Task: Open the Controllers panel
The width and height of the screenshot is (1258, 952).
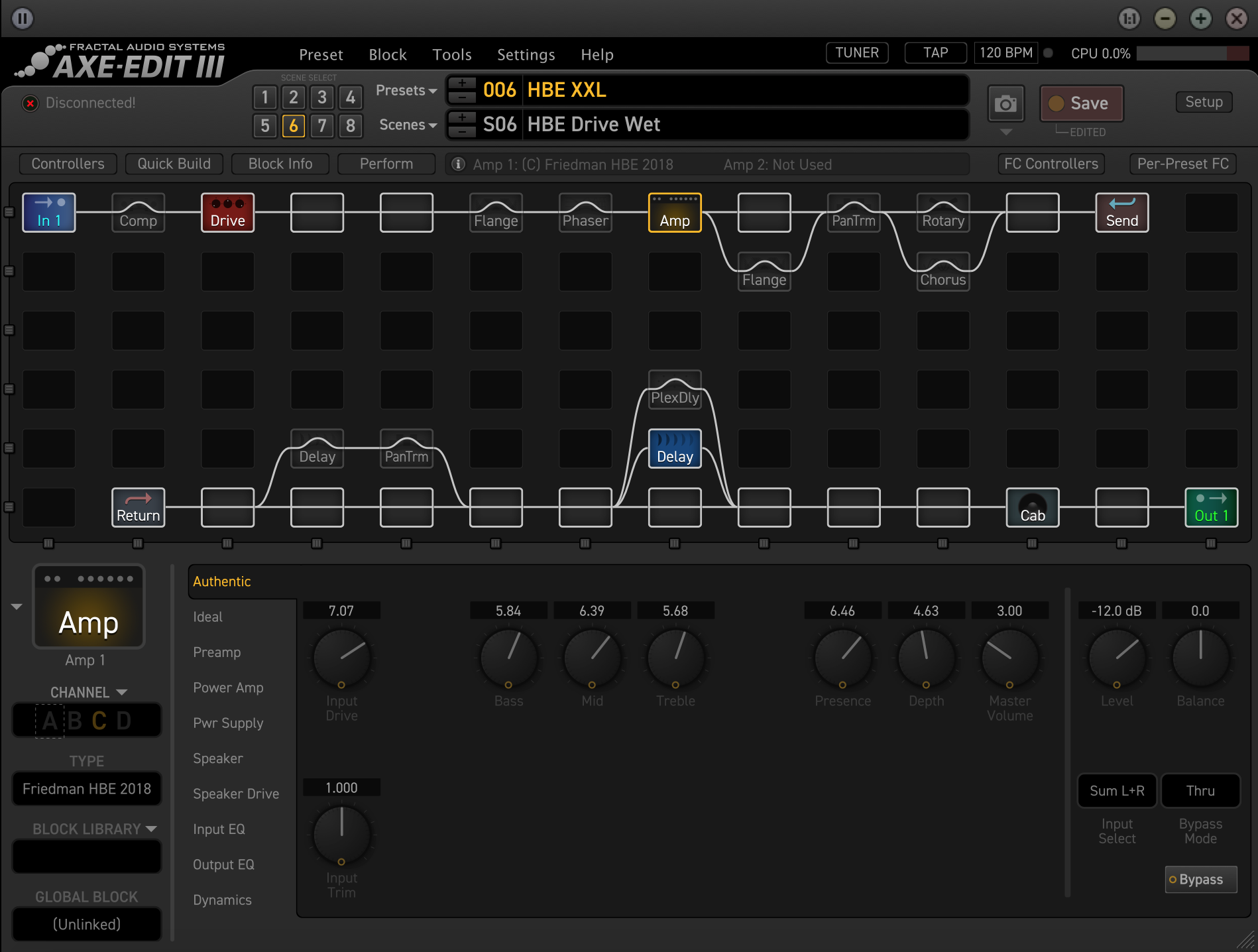Action: click(68, 164)
